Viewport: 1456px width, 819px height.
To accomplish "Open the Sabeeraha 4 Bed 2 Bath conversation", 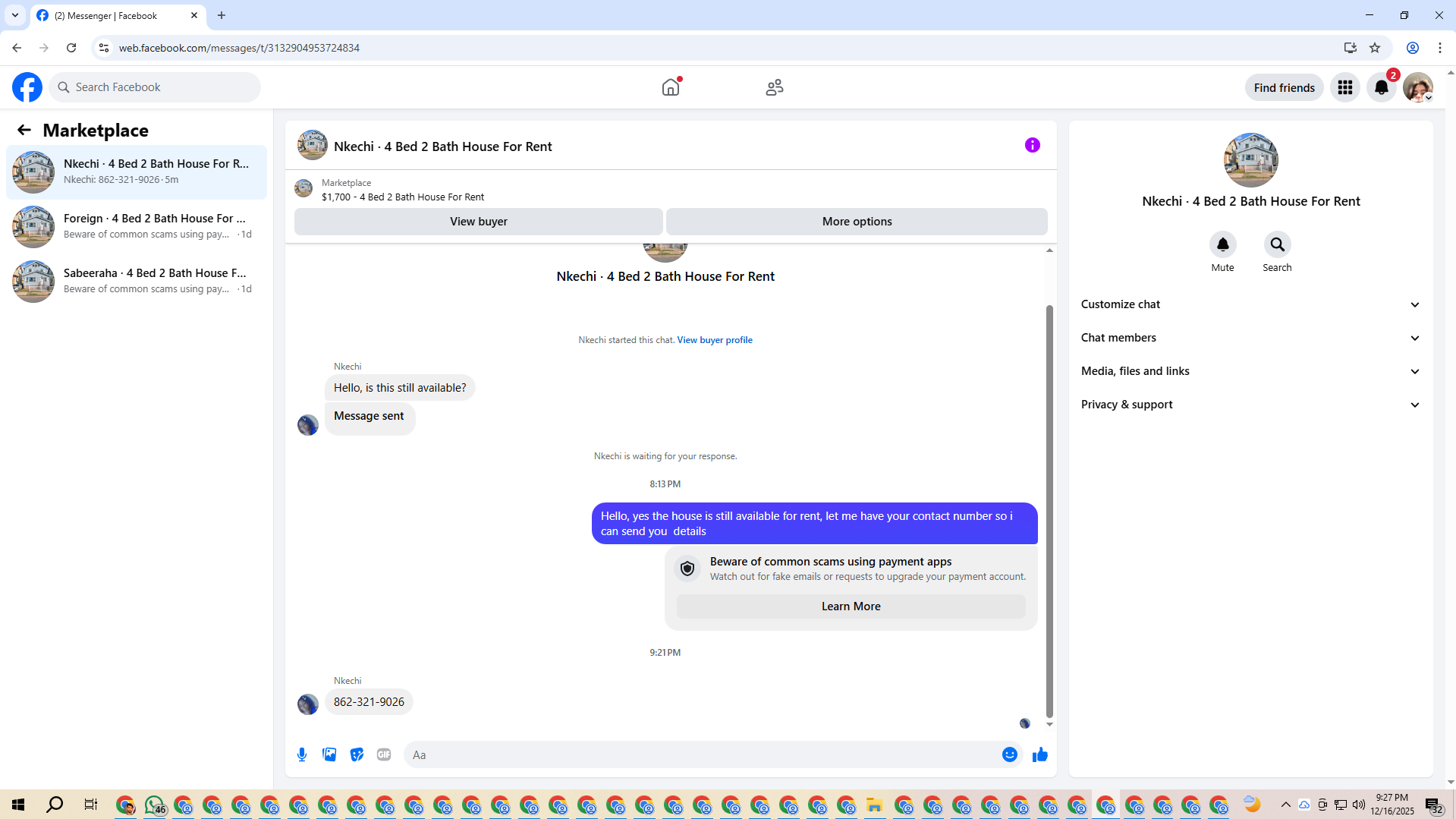I will click(x=137, y=281).
